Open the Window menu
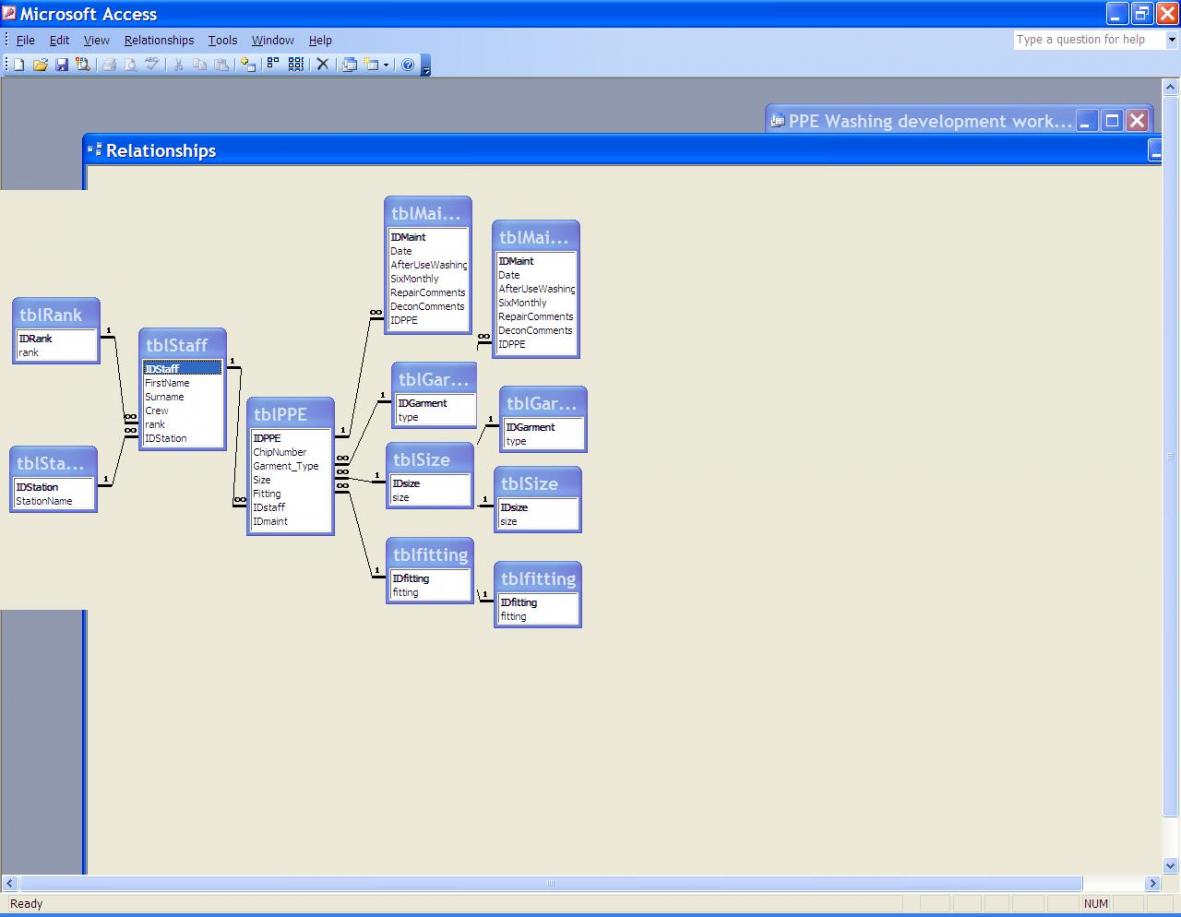Screen dimensions: 1181x917 [272, 40]
